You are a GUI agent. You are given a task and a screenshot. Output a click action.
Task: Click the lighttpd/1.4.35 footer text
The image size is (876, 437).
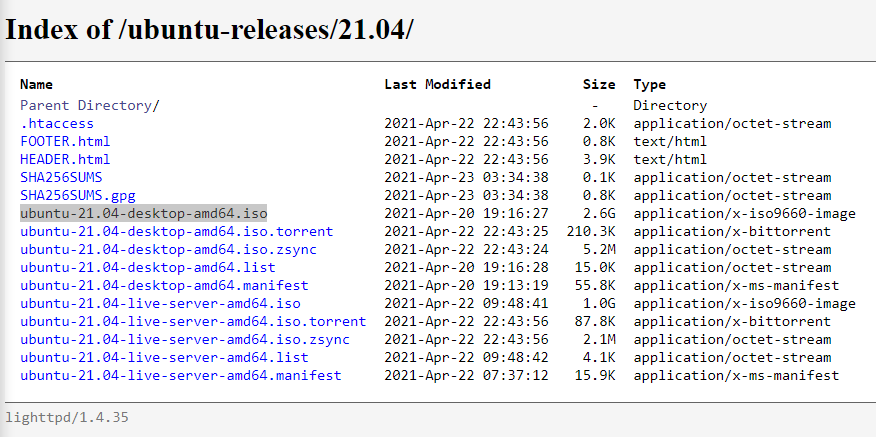coord(67,417)
